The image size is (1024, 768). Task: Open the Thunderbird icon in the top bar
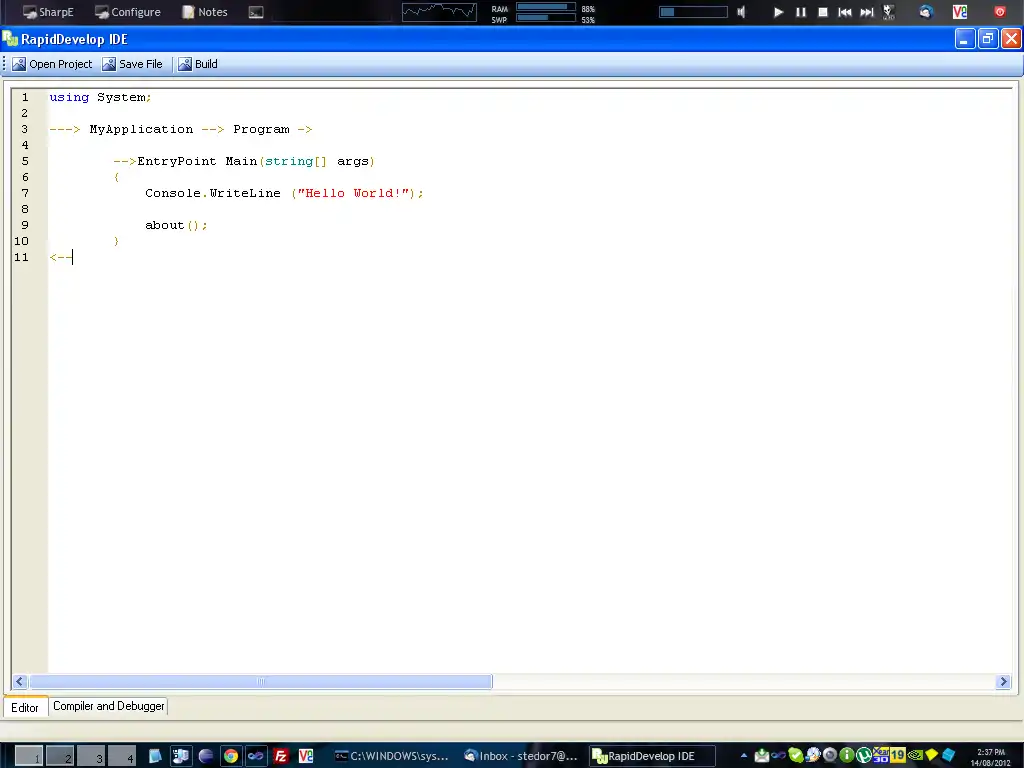point(926,12)
